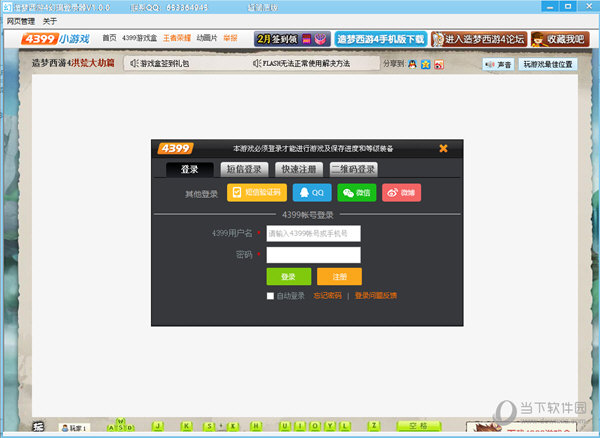The height and width of the screenshot is (438, 600).
Task: Click the U key hint icon
Action: (285, 426)
